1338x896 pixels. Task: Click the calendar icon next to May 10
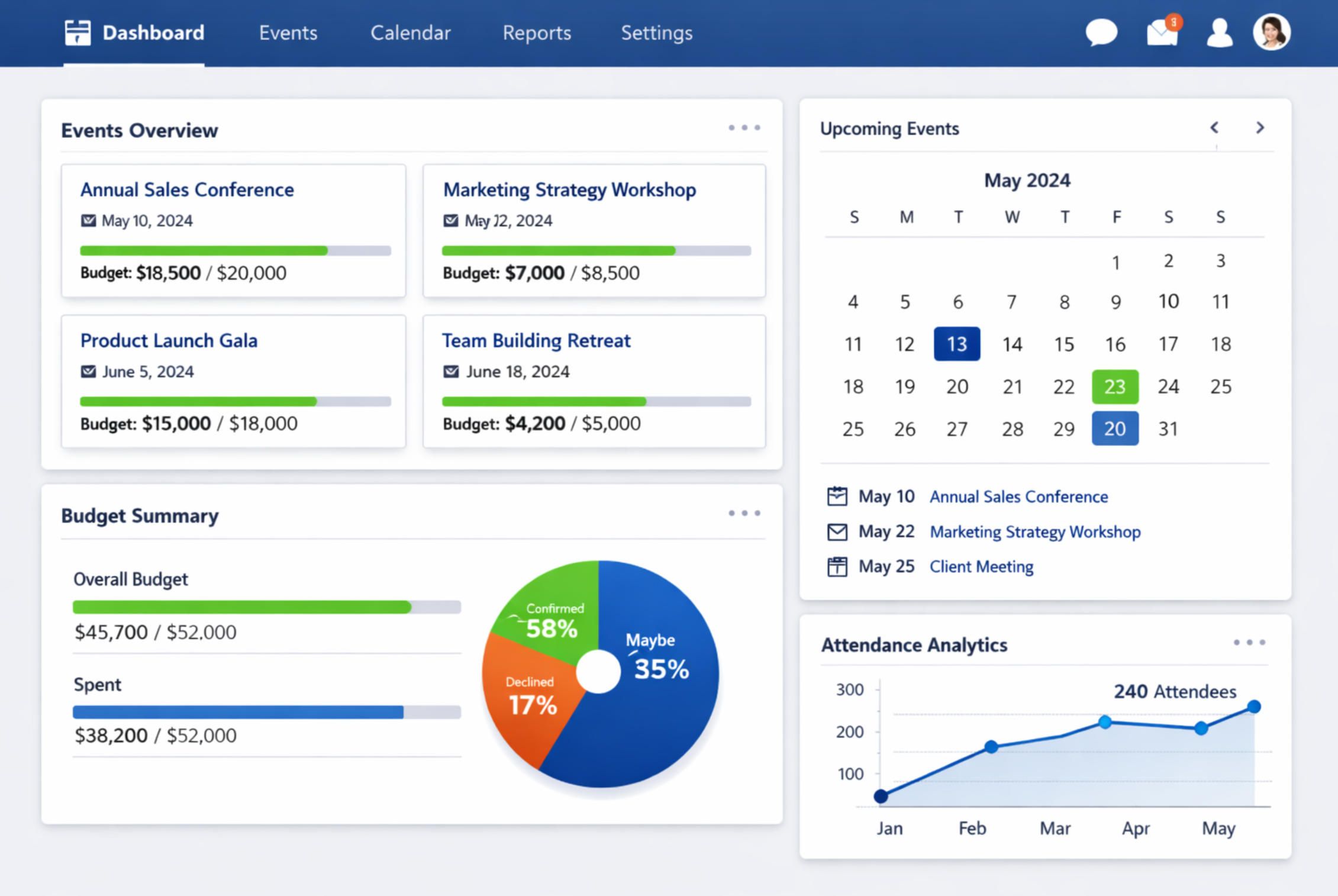pyautogui.click(x=837, y=497)
